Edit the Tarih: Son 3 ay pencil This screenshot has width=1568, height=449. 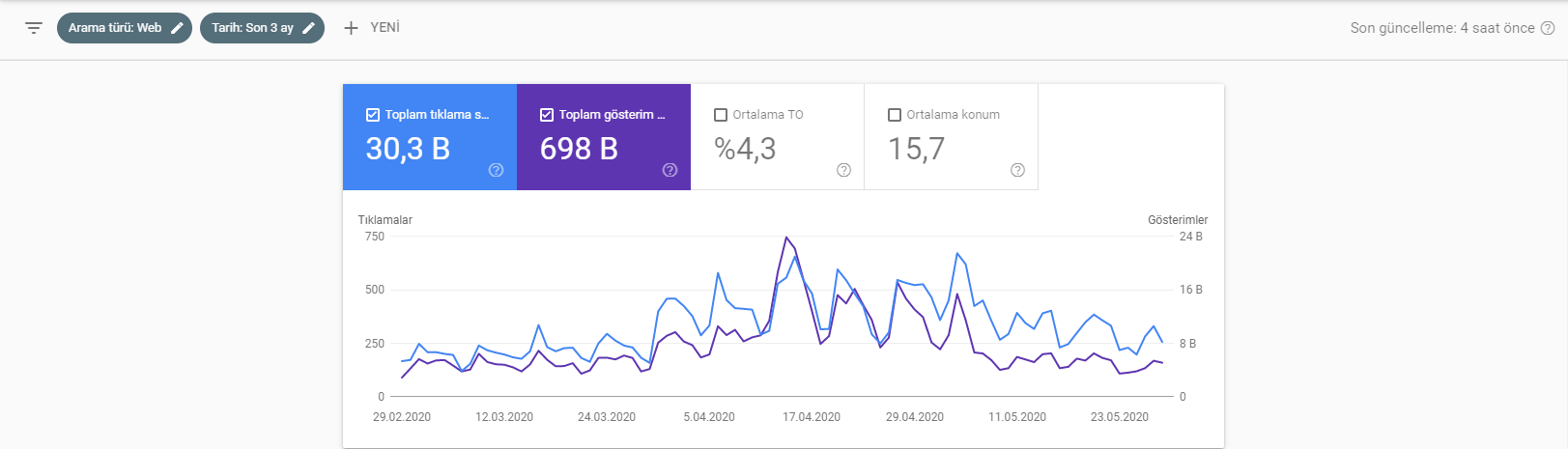[309, 28]
